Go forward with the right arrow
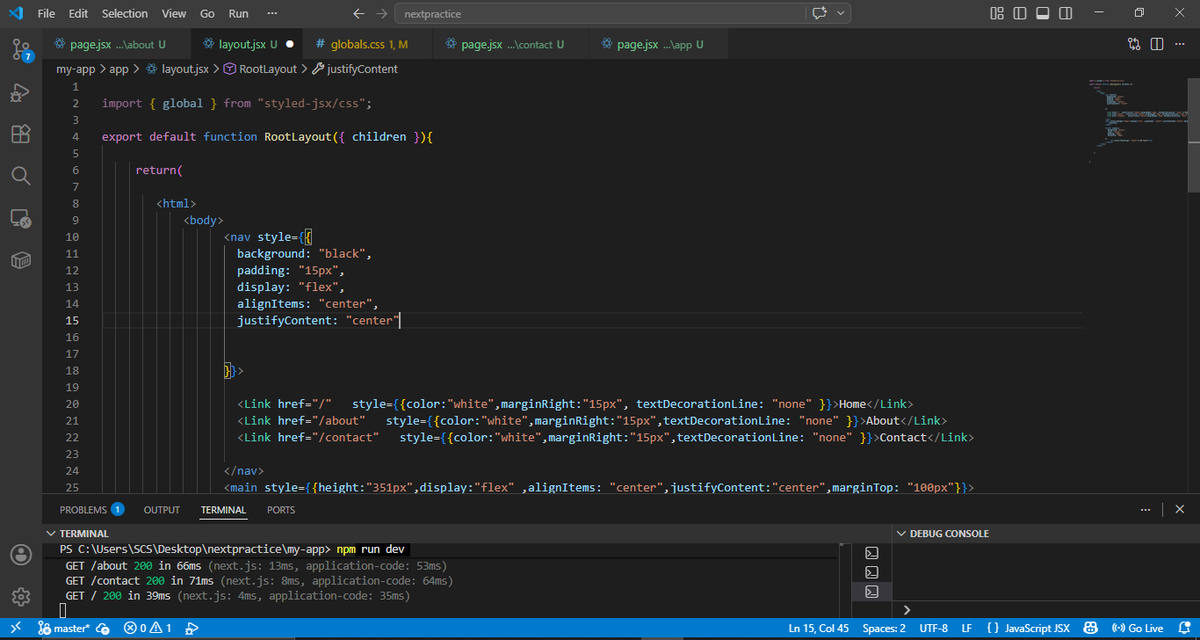Viewport: 1200px width, 640px height. click(x=382, y=14)
